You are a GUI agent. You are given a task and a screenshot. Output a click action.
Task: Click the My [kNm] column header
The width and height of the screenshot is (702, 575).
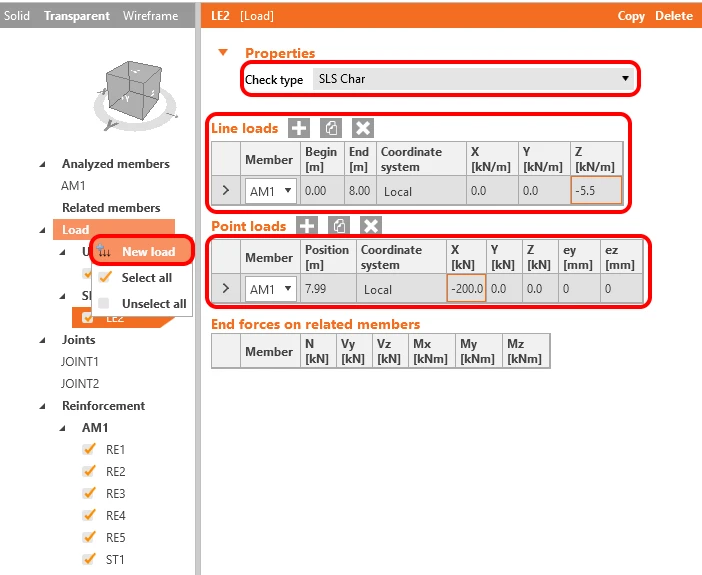[478, 351]
